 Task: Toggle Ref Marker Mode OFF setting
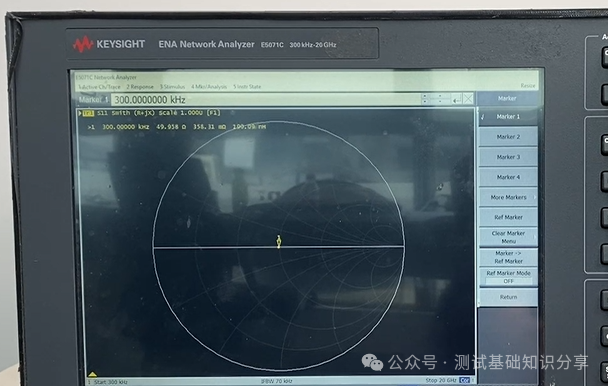tap(508, 277)
